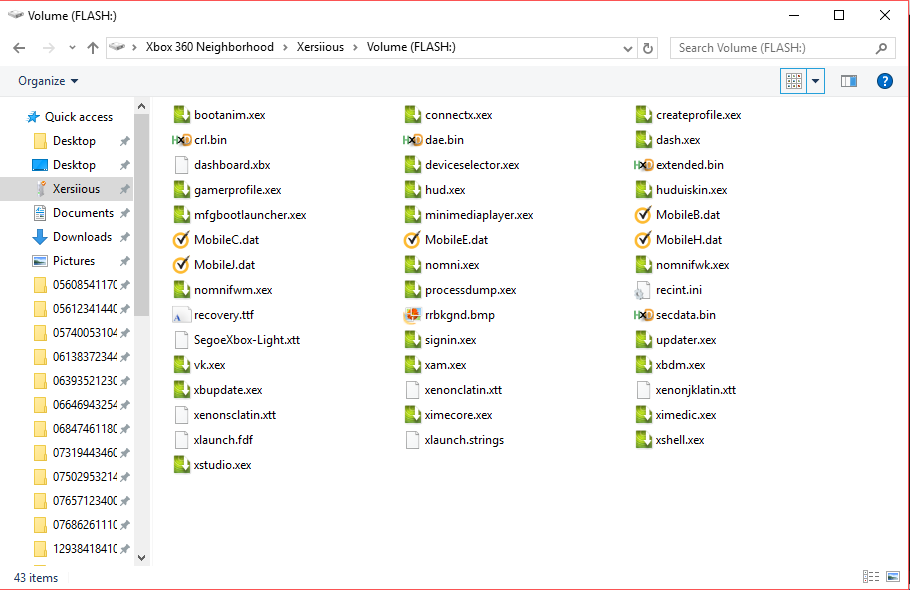Open the Help question mark icon
This screenshot has height=590, width=910.
coord(884,81)
